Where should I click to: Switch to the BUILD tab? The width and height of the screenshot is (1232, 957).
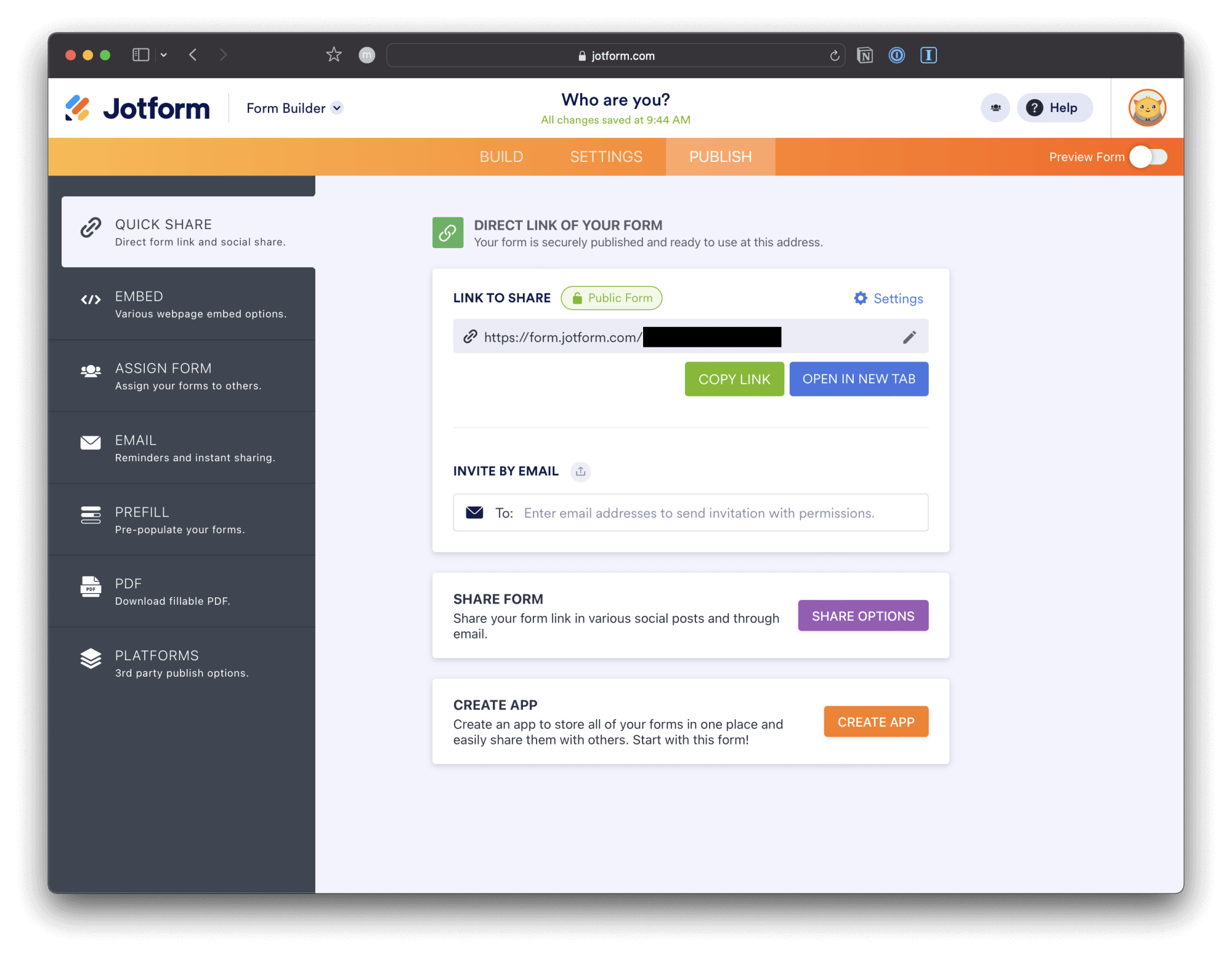pos(501,157)
